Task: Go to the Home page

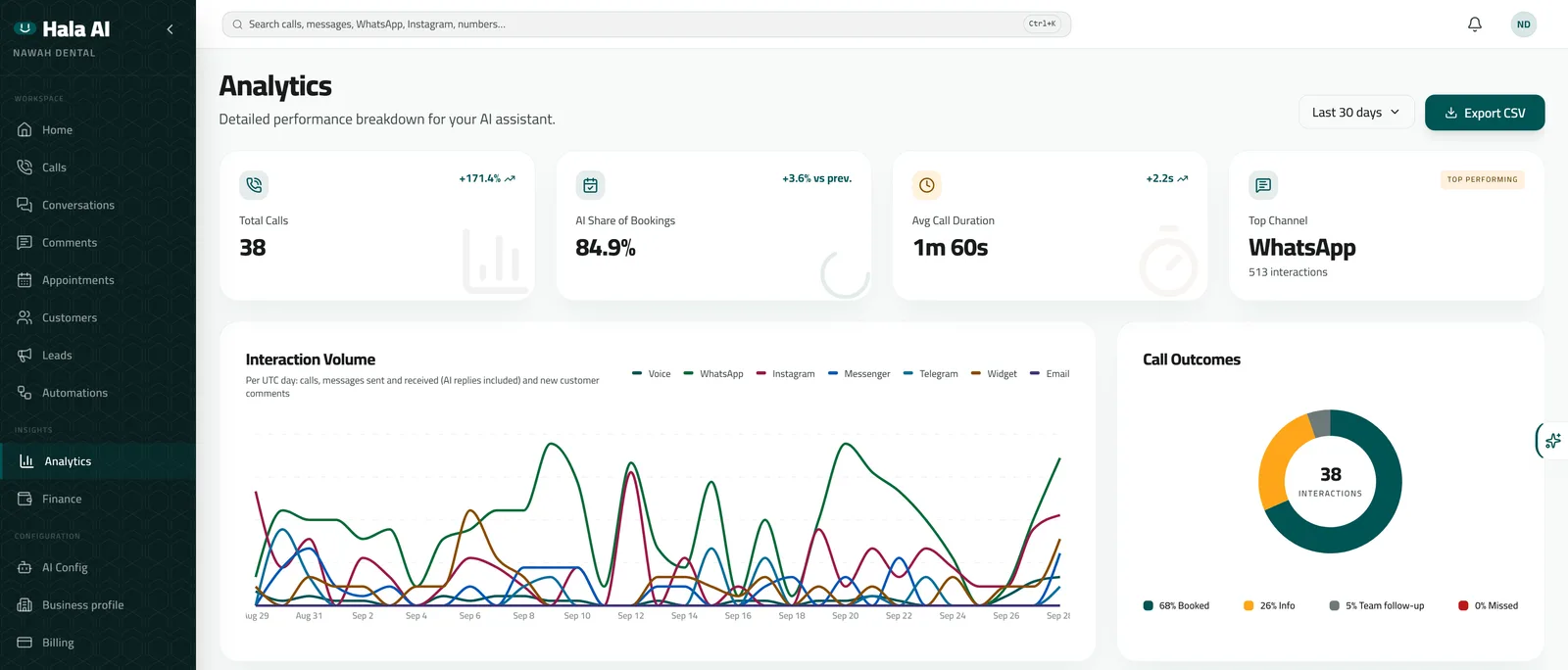Action: (x=98, y=129)
